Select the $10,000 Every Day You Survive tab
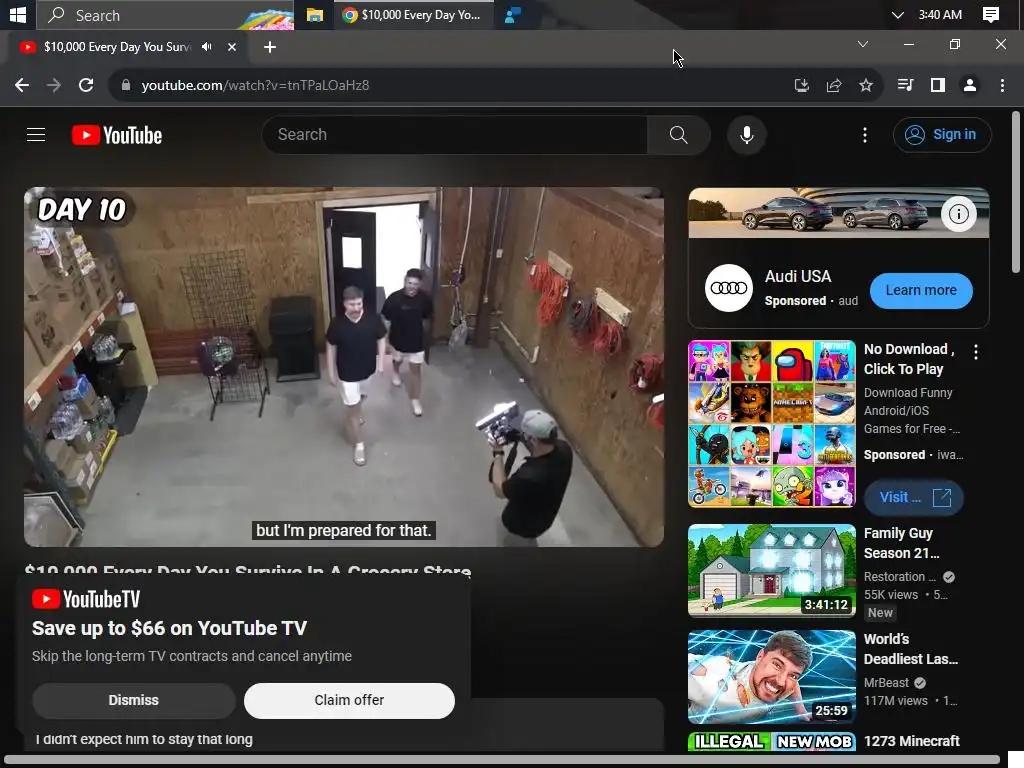This screenshot has height=768, width=1024. point(118,47)
